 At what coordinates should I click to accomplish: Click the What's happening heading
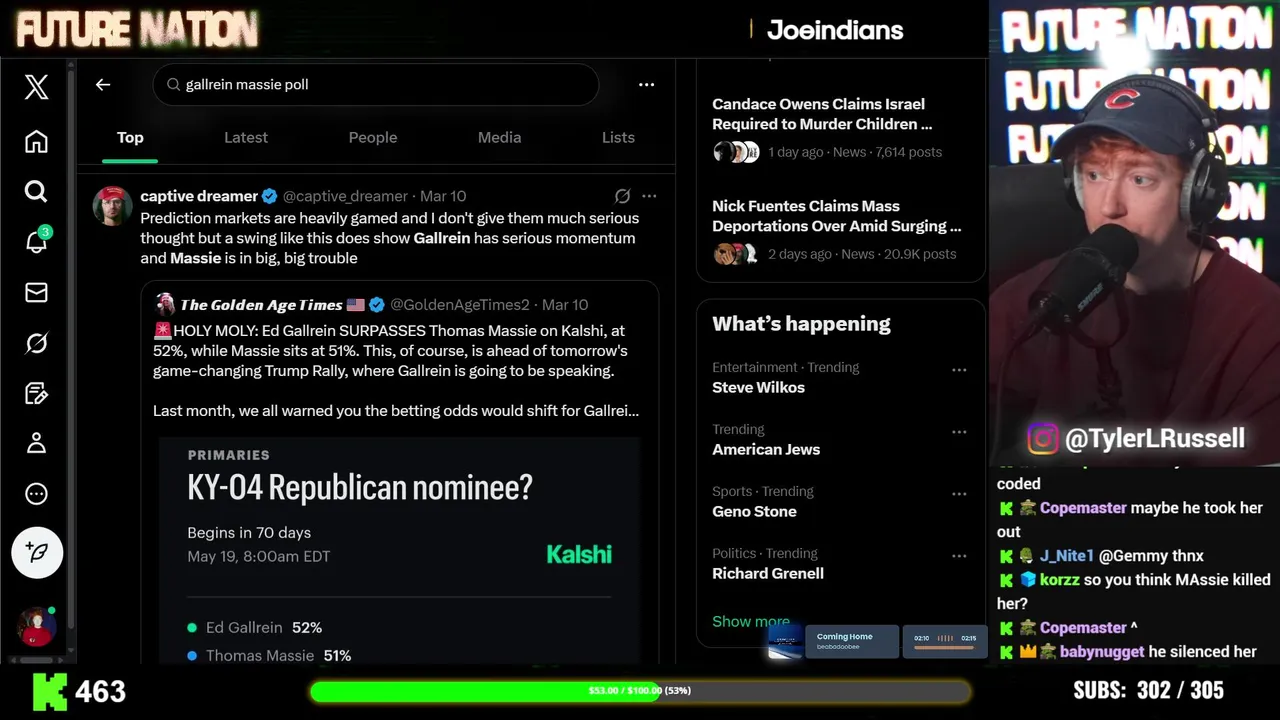pos(801,324)
